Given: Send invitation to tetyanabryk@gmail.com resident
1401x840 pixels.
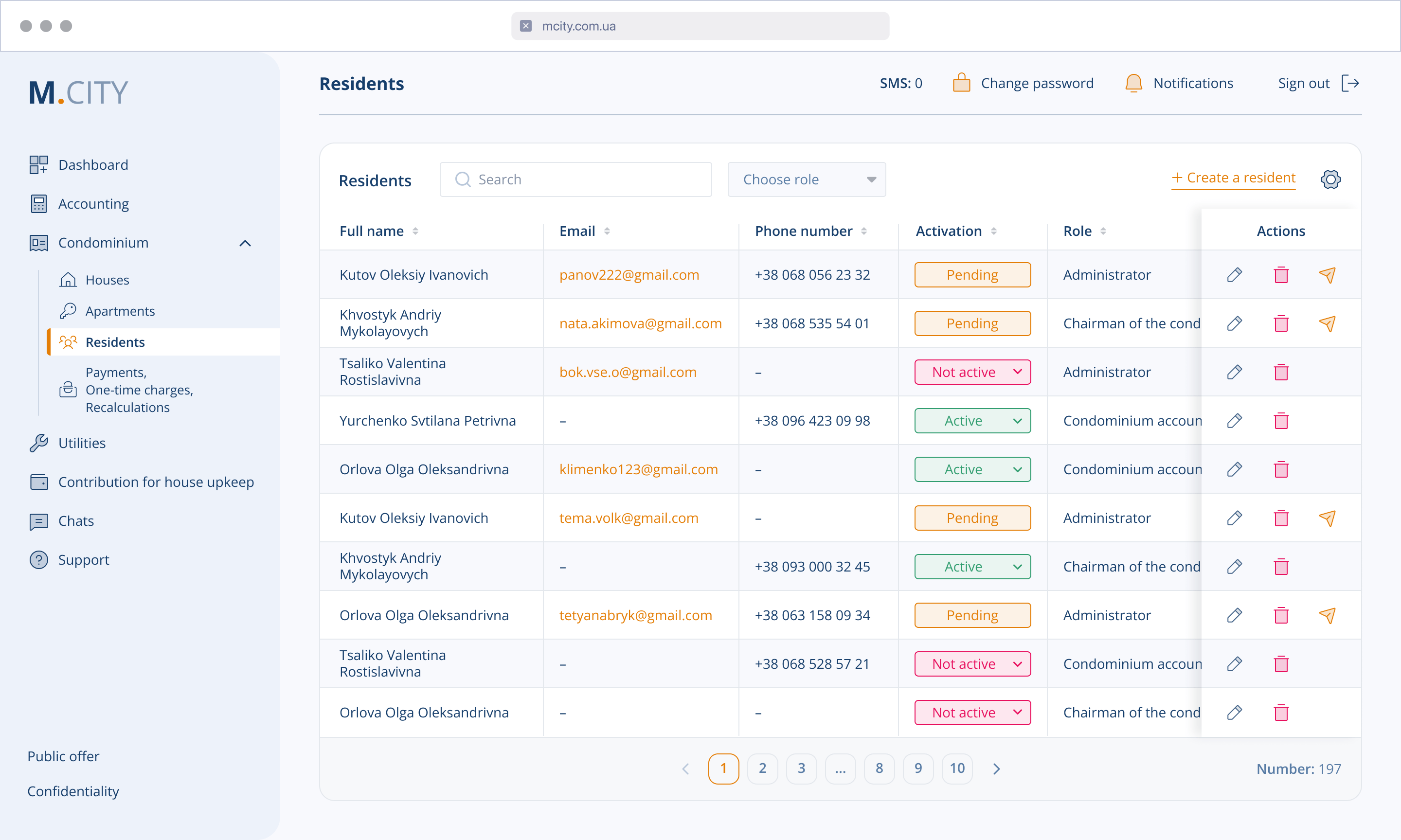Looking at the screenshot, I should [x=1327, y=615].
